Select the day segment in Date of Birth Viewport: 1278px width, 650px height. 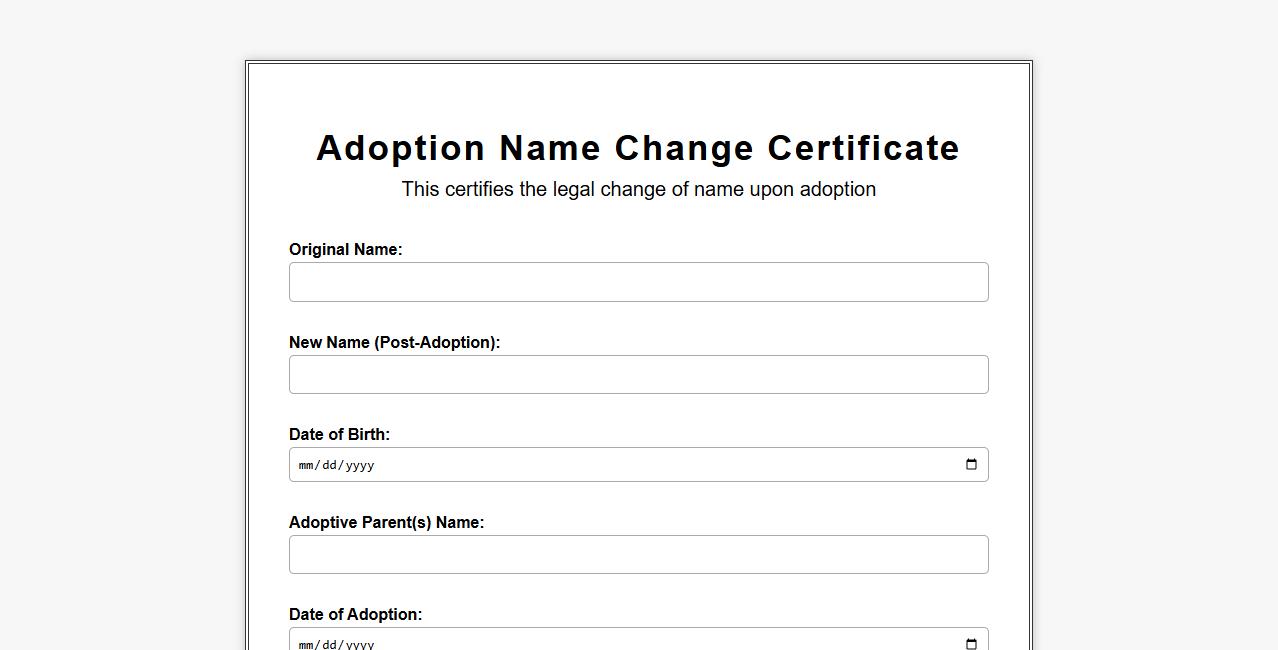[330, 465]
